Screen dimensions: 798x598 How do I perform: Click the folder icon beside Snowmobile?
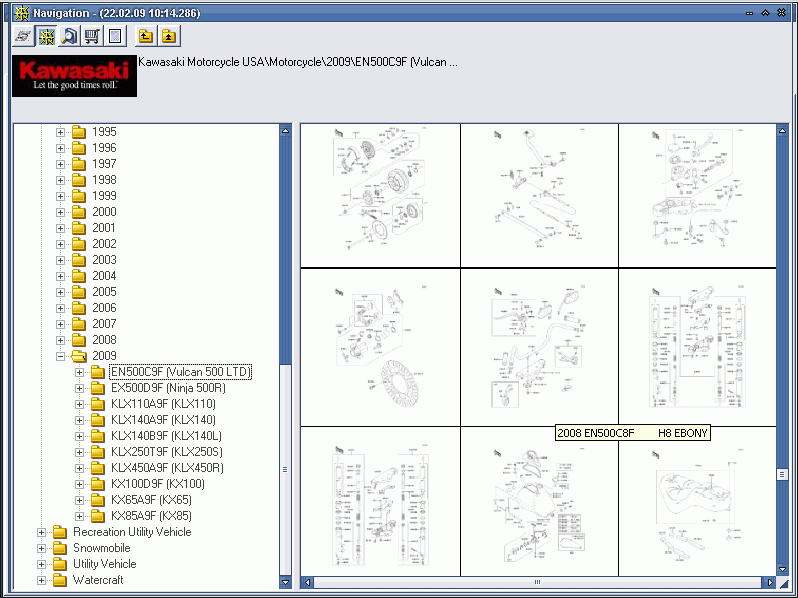pyautogui.click(x=60, y=548)
